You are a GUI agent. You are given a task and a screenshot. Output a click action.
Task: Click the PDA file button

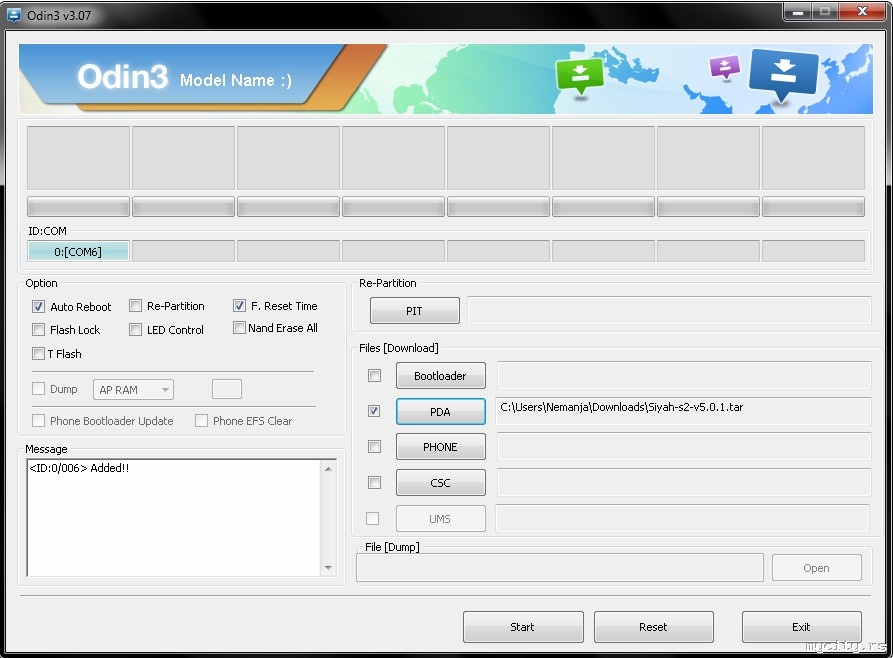pyautogui.click(x=441, y=411)
